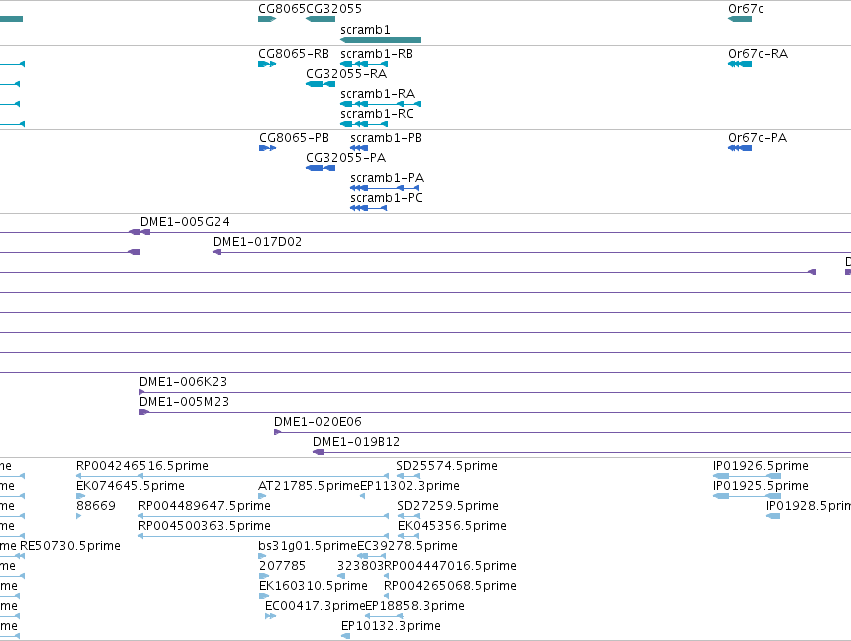Image resolution: width=851 pixels, height=641 pixels.
Task: Select the bs31g01.5prime EST label
Action: tap(307, 545)
